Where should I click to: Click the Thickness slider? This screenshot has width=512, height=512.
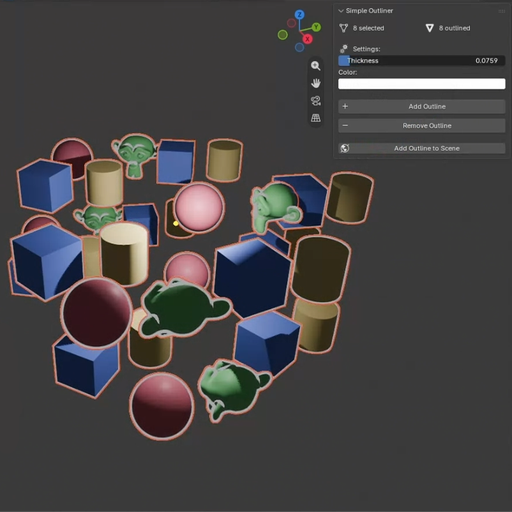click(x=422, y=61)
